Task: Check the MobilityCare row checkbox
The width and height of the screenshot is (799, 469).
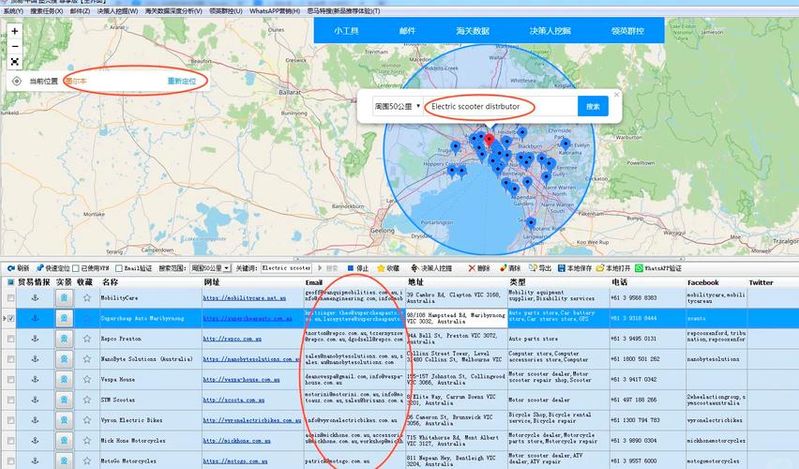Action: tap(10, 298)
